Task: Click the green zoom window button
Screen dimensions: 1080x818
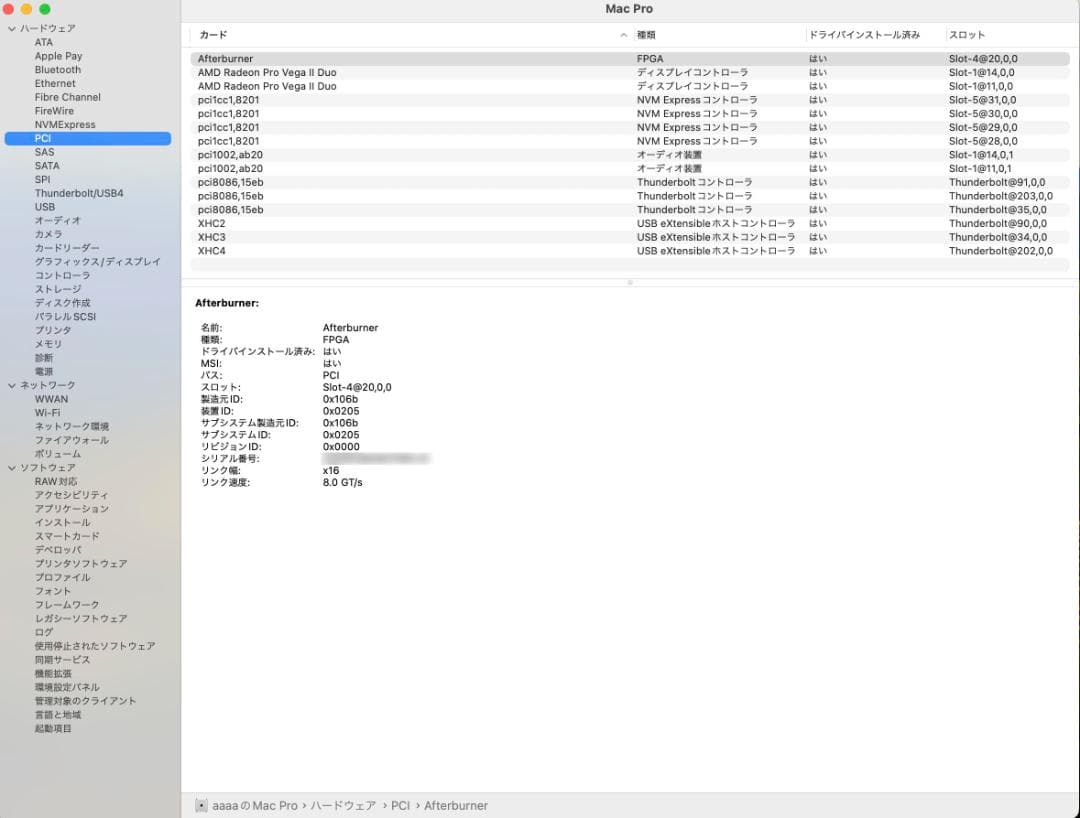Action: pos(44,9)
